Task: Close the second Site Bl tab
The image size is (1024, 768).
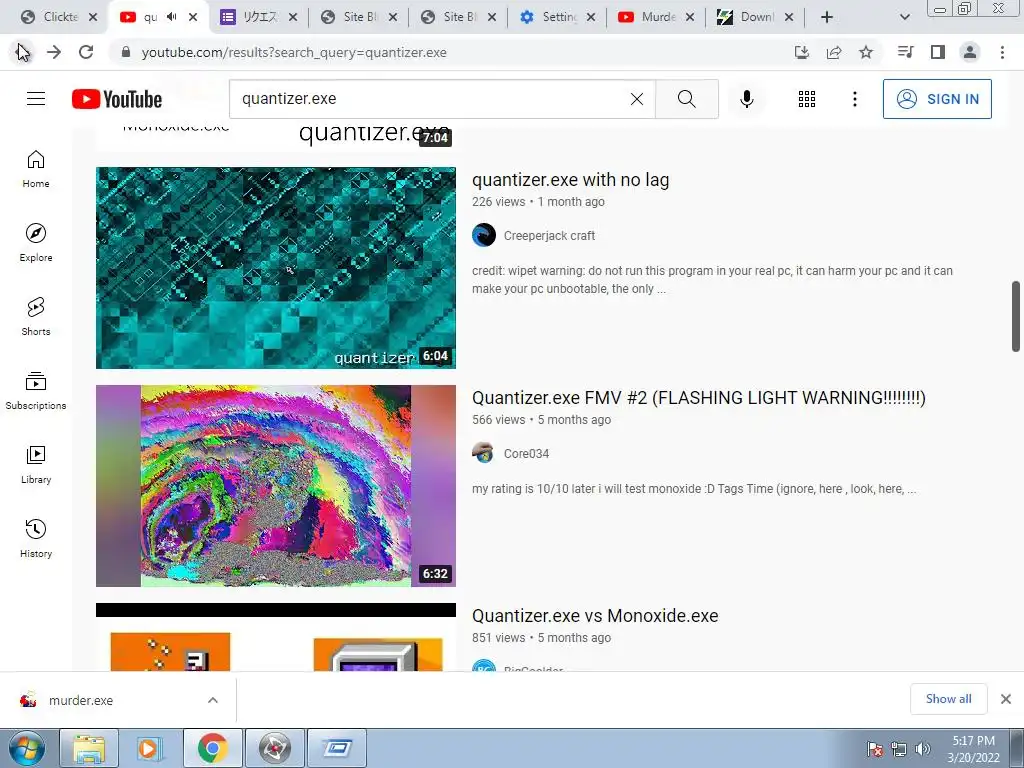Action: click(x=492, y=17)
